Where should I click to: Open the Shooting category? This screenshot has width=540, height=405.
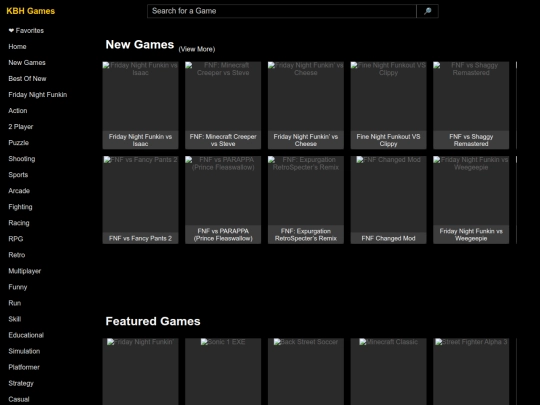[x=22, y=159]
